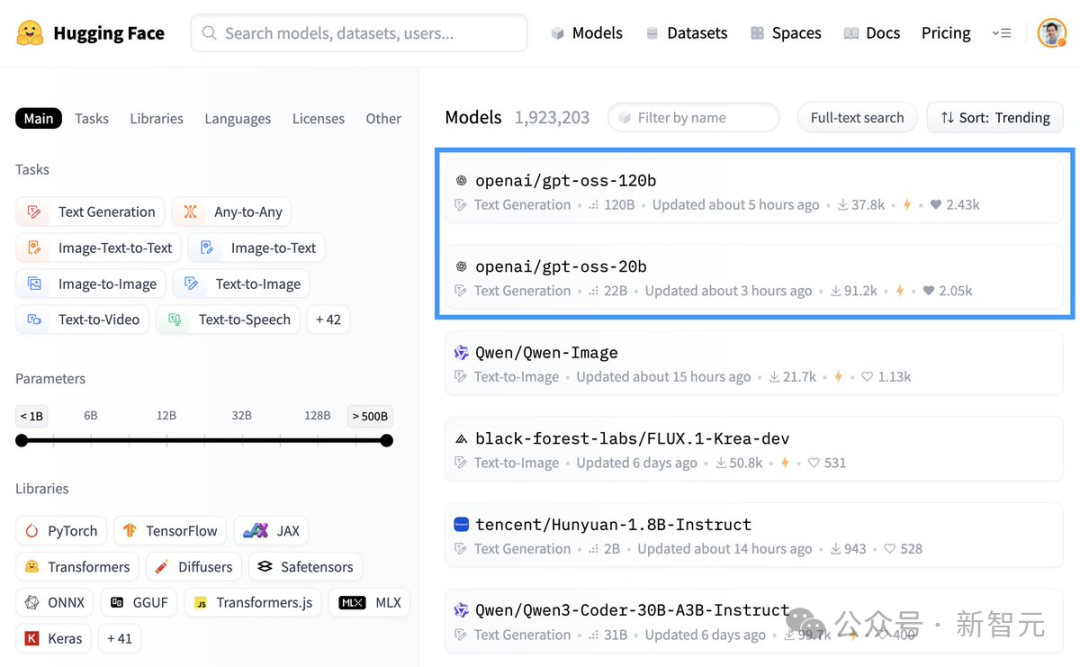The width and height of the screenshot is (1080, 667).
Task: Click the right handle of parameters slider
Action: 386,440
